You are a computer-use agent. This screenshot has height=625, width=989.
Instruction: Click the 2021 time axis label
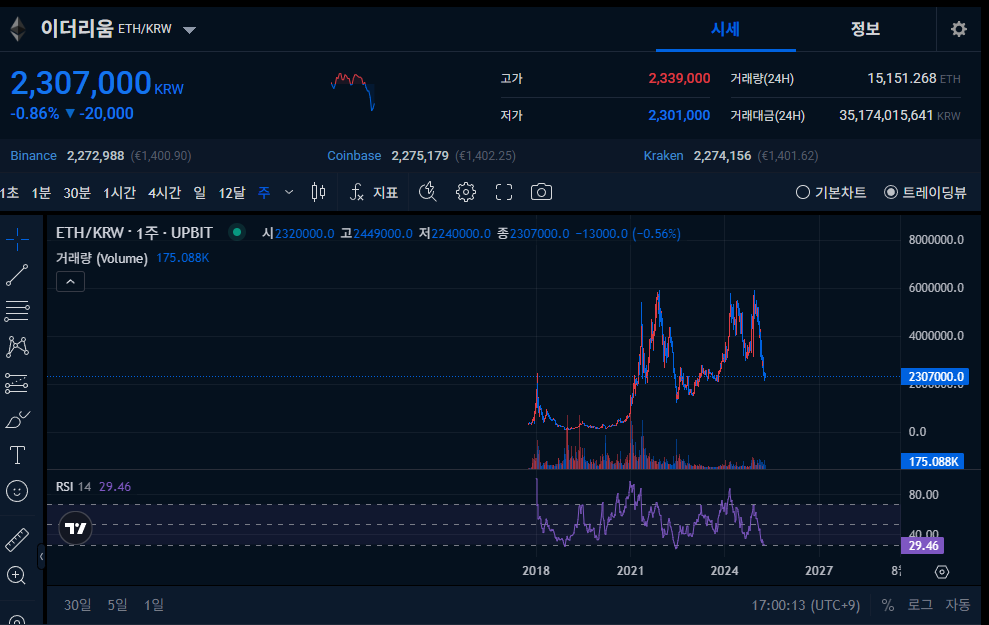pyautogui.click(x=630, y=571)
